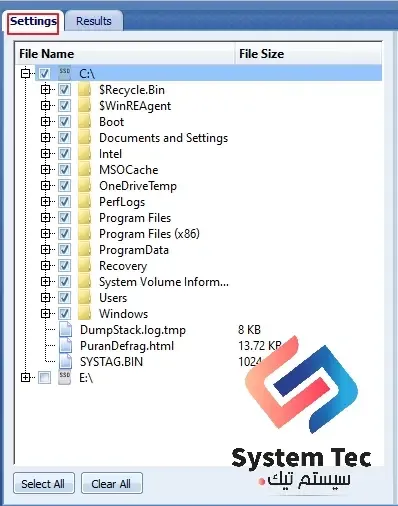Screen dimensions: 398x506
Task: Uncheck the Recovery folder checkbox
Action: click(x=64, y=265)
